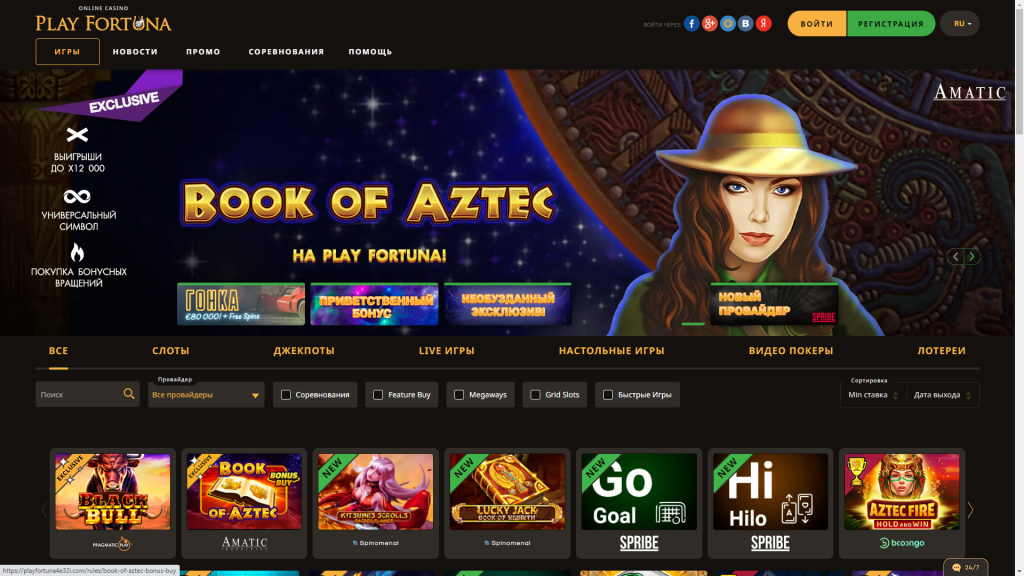Image resolution: width=1024 pixels, height=576 pixels.
Task: Go to the previous banner slide arrow
Action: click(955, 257)
